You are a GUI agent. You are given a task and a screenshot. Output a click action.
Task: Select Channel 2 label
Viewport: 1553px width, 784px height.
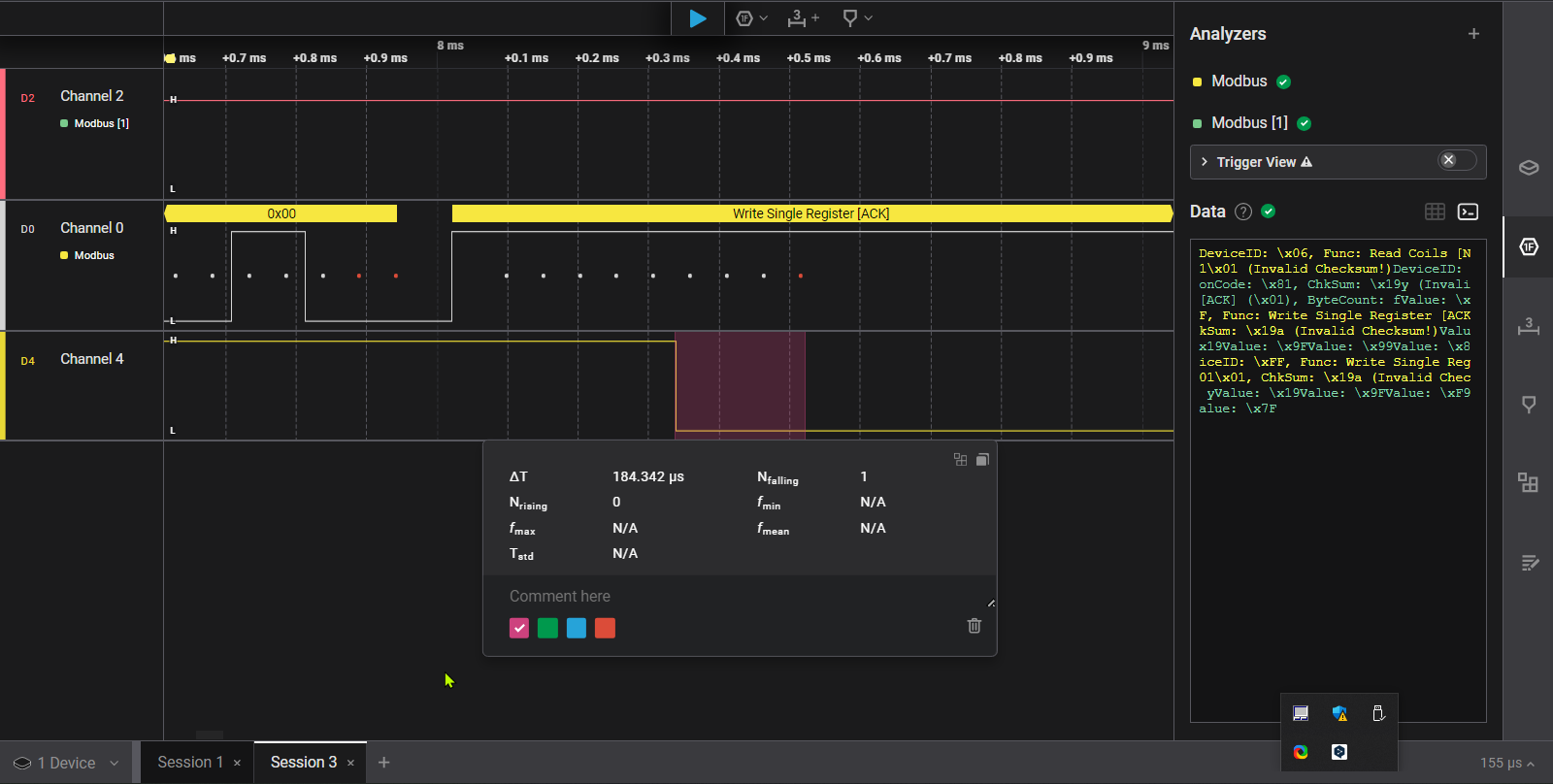point(92,96)
